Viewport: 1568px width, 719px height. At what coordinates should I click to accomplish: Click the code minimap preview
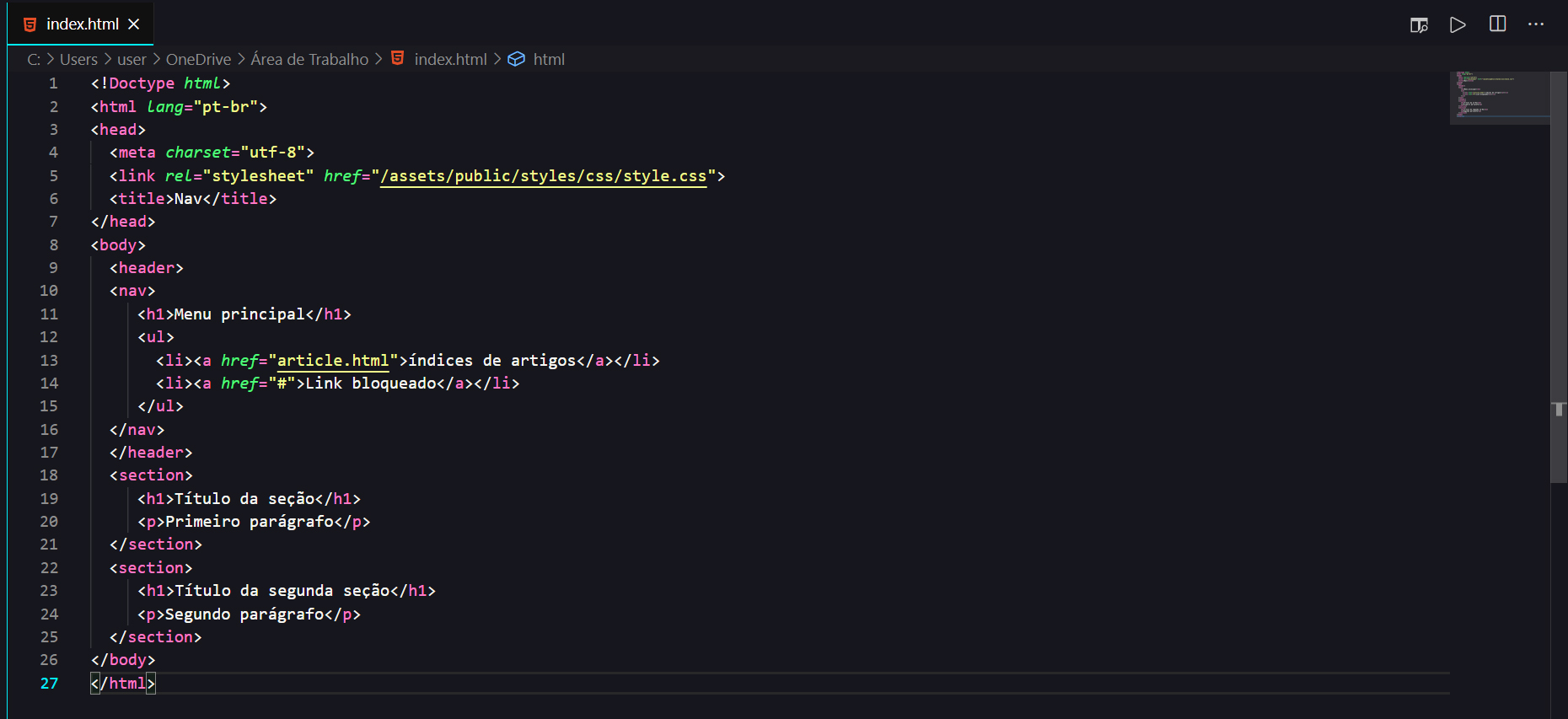pos(1500,97)
